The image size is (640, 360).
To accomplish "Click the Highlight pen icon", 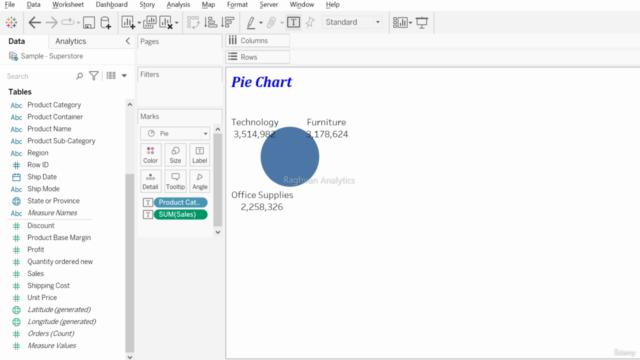I will 251,22.
